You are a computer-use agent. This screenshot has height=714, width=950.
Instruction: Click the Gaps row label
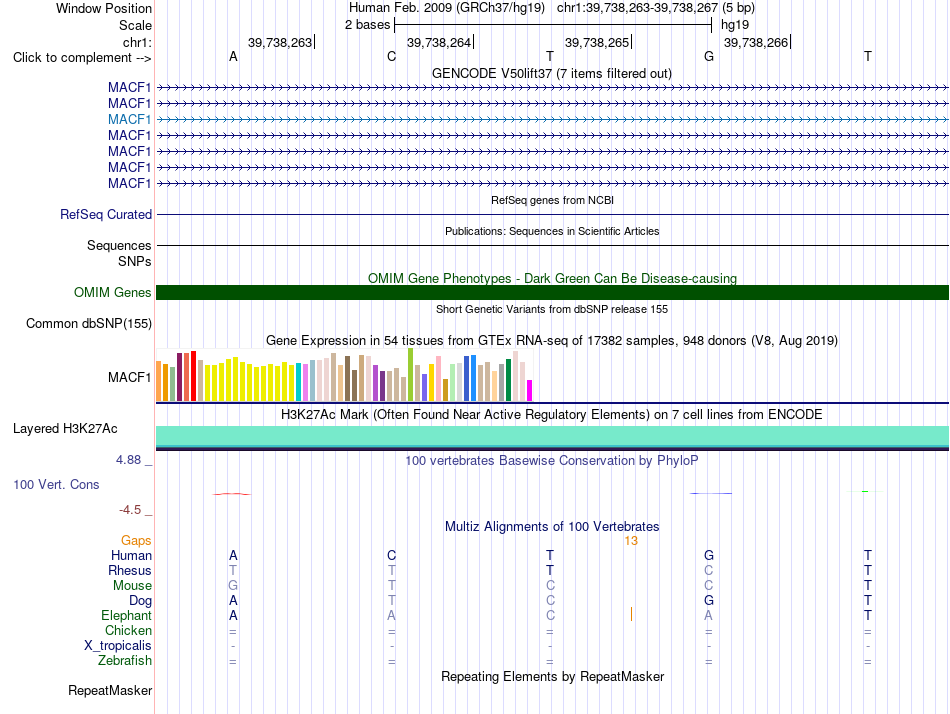[x=136, y=540]
